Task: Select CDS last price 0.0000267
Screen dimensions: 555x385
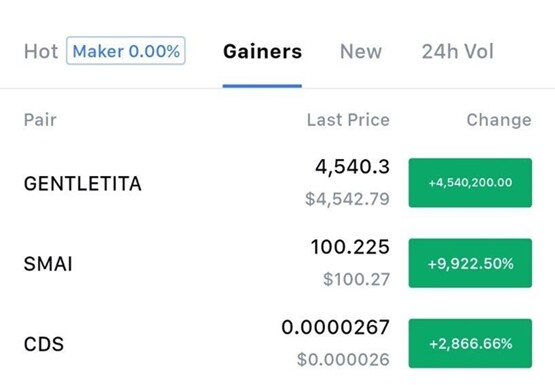Action: [336, 327]
